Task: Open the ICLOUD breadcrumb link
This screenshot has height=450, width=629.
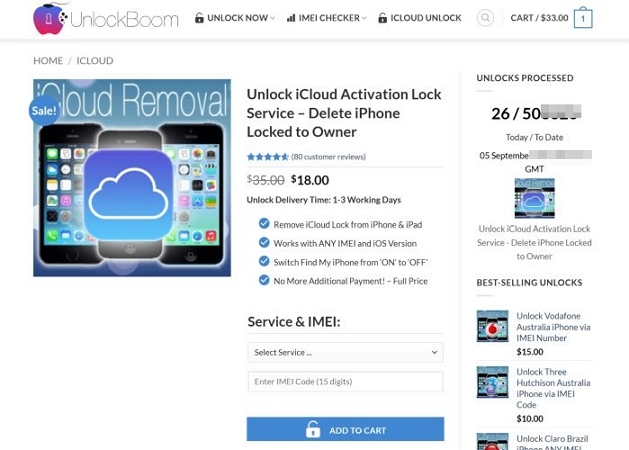Action: point(95,61)
